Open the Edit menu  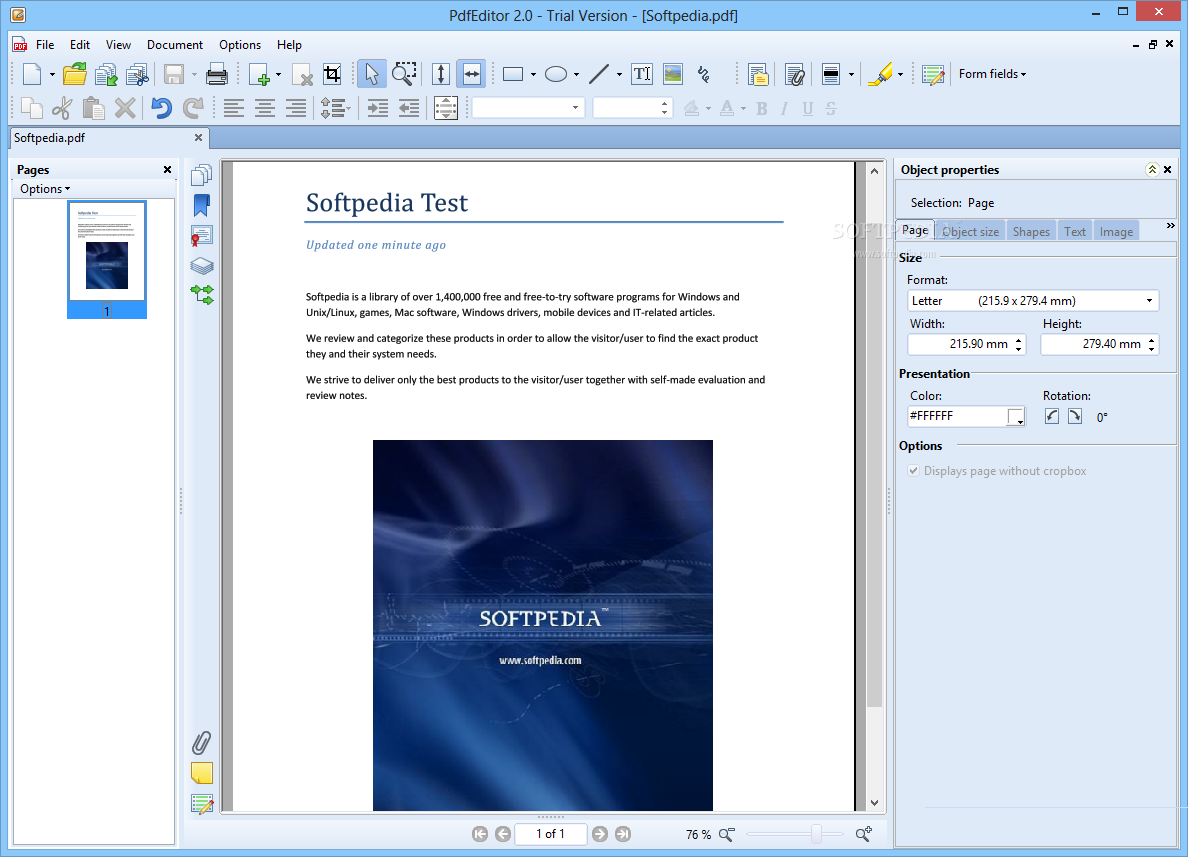(x=80, y=45)
